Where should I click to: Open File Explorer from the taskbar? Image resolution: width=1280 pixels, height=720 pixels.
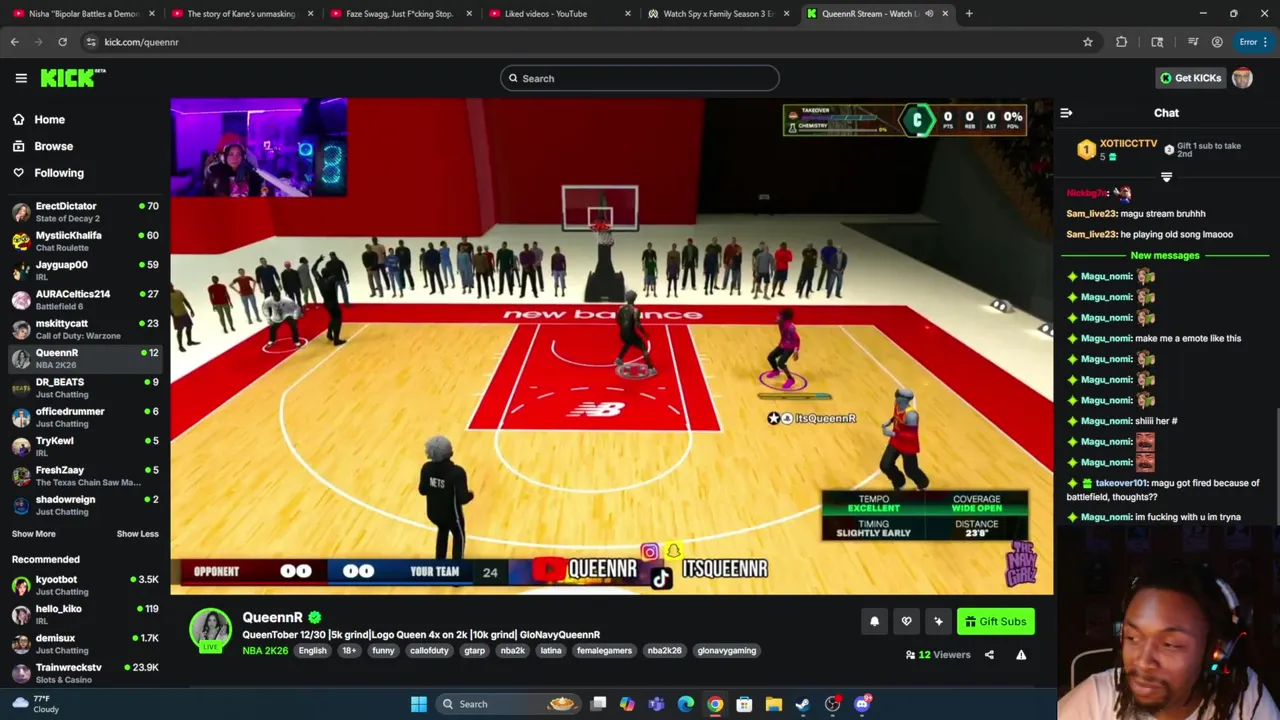(773, 704)
